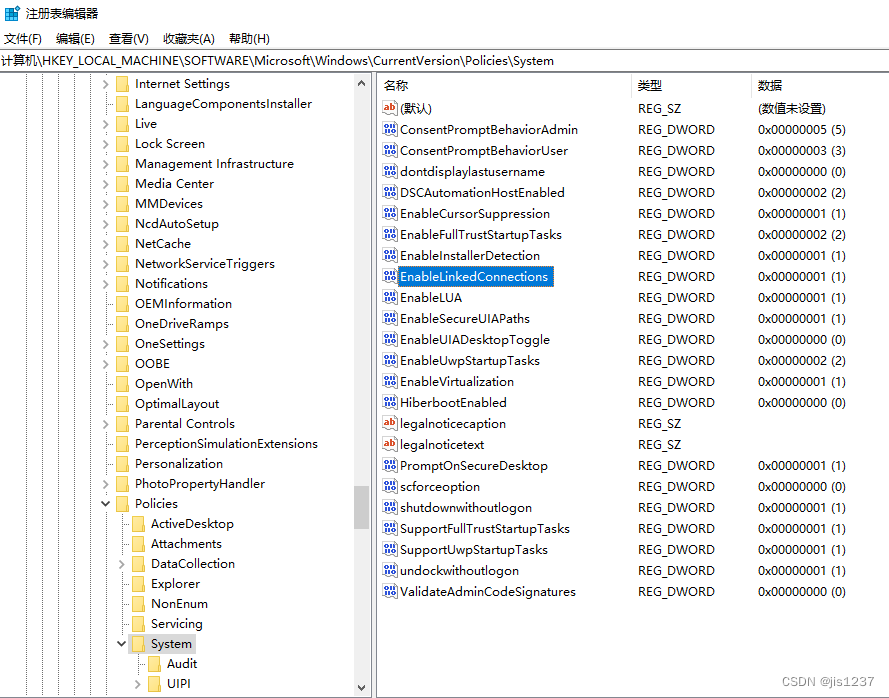Select the PerceptionSimulationExtensions tree key
This screenshot has width=889, height=698.
coord(226,443)
